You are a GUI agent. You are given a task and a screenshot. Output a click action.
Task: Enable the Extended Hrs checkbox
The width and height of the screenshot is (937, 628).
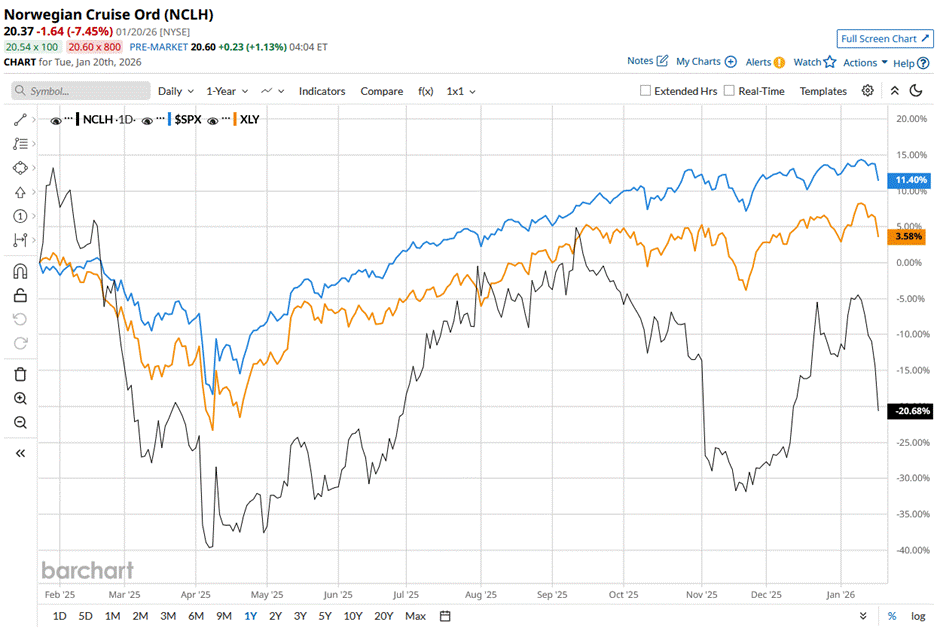(x=645, y=90)
